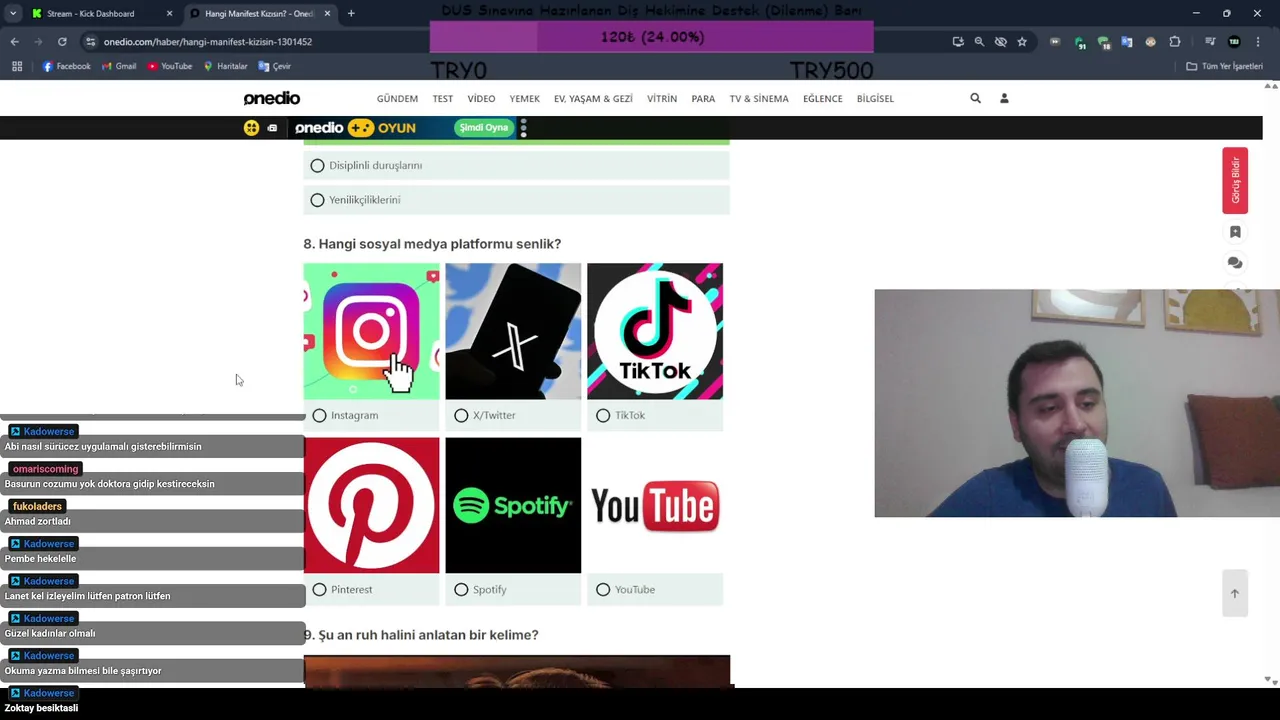Click the red Görüş Bildir feedback button
Viewport: 1280px width, 720px height.
coord(1234,181)
